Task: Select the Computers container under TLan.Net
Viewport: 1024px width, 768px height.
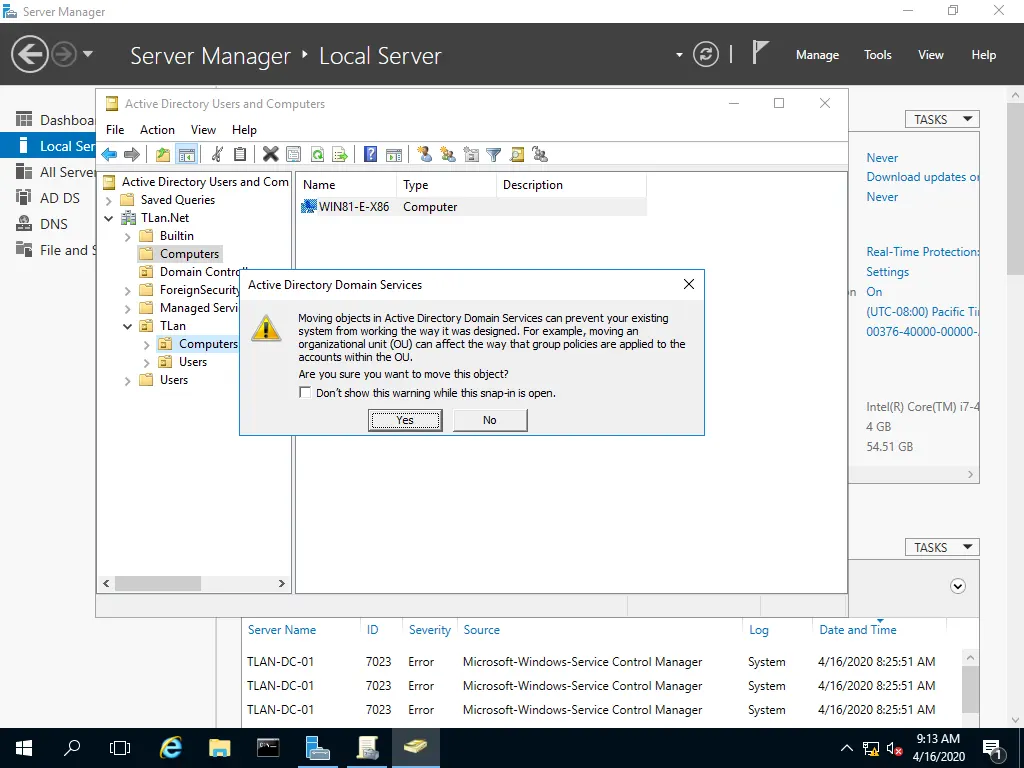Action: pos(180,253)
